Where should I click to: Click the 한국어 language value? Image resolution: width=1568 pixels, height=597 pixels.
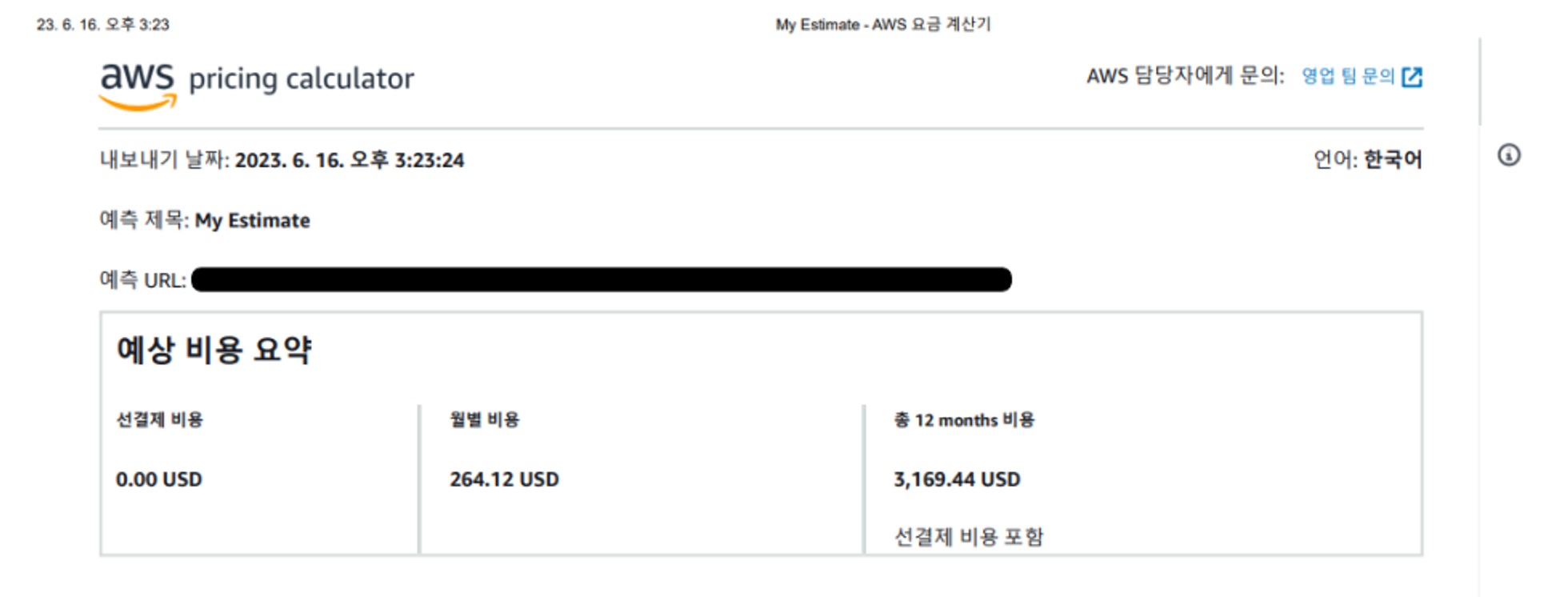tap(1393, 159)
